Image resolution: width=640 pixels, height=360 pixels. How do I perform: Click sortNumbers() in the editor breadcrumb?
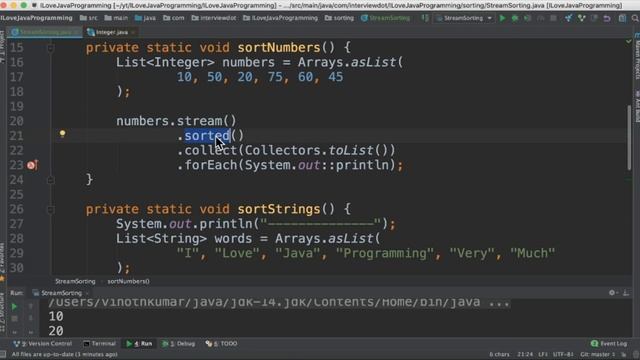(128, 281)
